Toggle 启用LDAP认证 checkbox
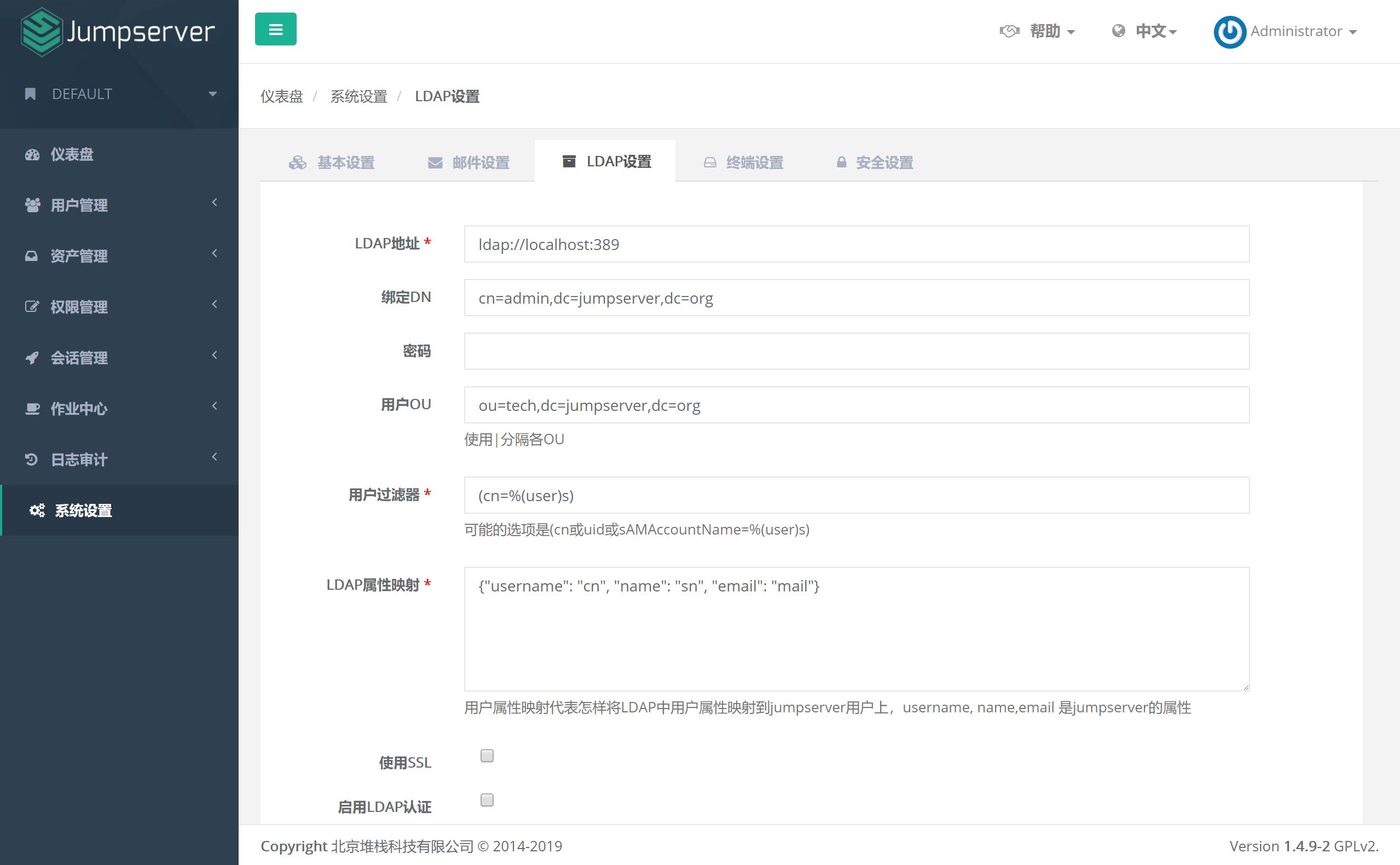Viewport: 1400px width, 865px height. tap(488, 799)
